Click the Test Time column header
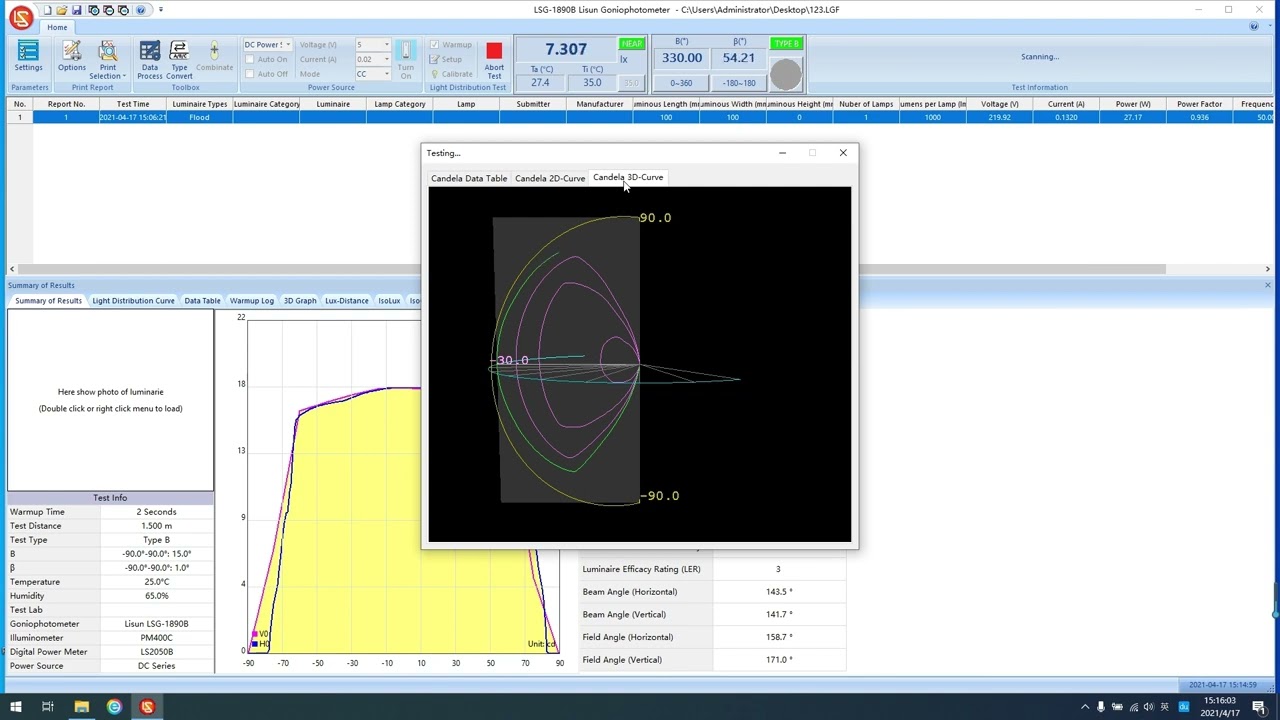The image size is (1280, 720). (x=133, y=104)
